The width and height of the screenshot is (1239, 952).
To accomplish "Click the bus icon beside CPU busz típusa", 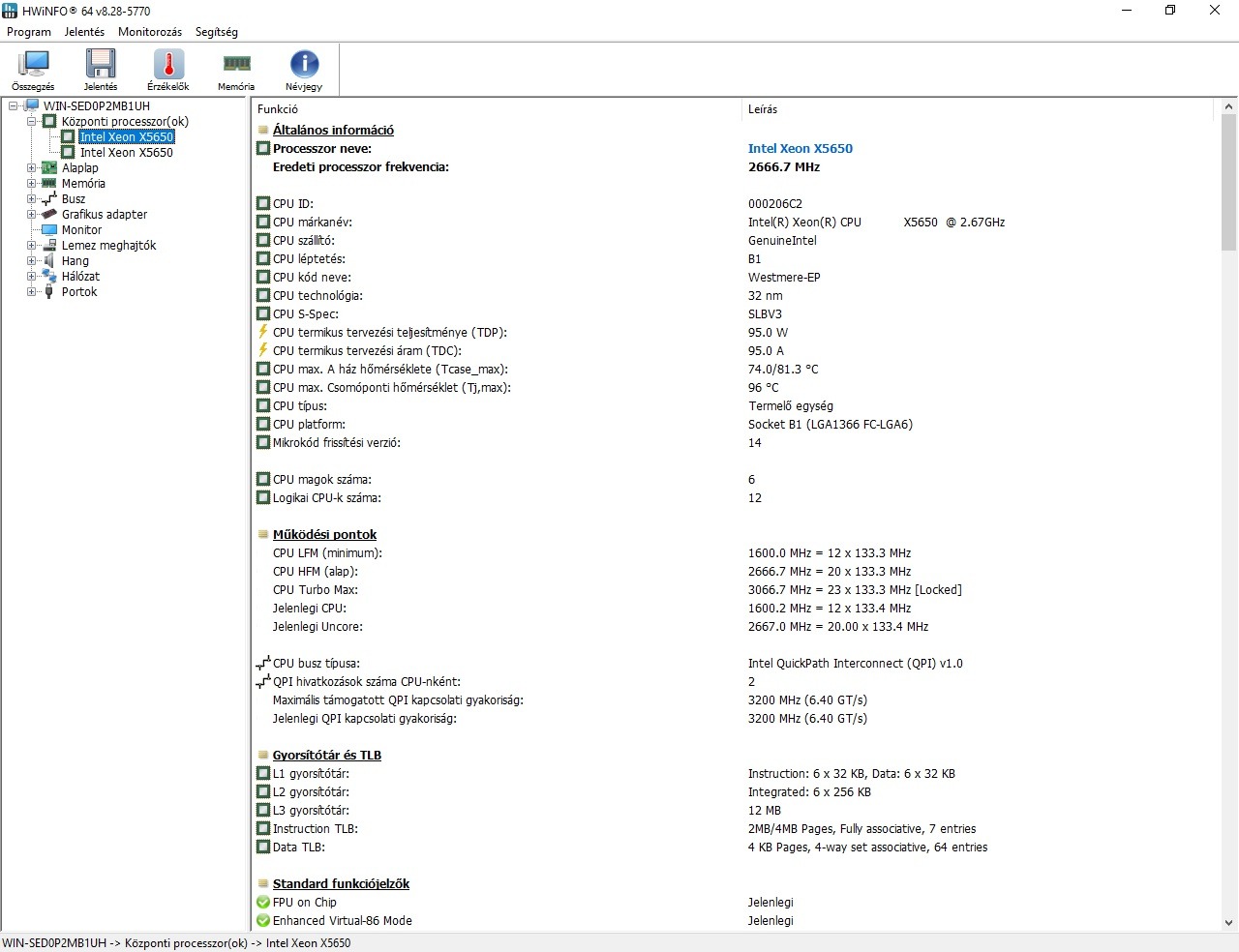I will 263,663.
